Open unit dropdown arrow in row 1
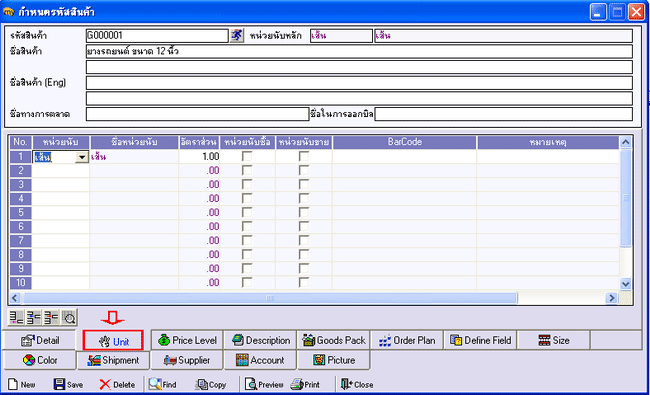This screenshot has width=650, height=395. click(x=82, y=157)
